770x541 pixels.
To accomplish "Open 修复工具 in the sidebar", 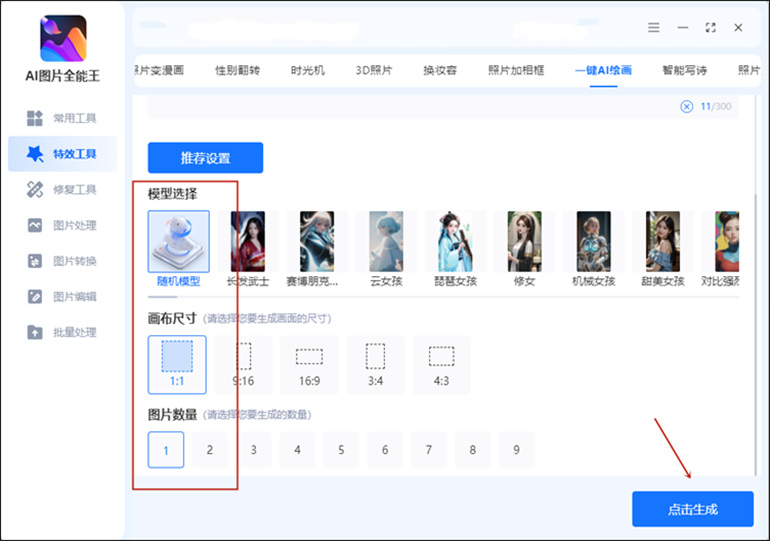I will [62, 189].
